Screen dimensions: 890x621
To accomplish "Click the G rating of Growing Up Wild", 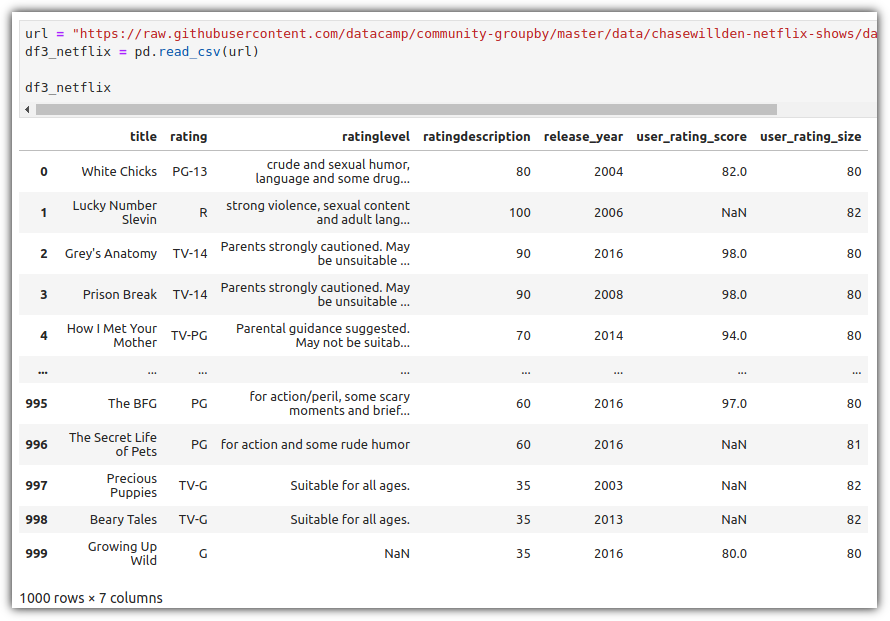I will pyautogui.click(x=203, y=553).
